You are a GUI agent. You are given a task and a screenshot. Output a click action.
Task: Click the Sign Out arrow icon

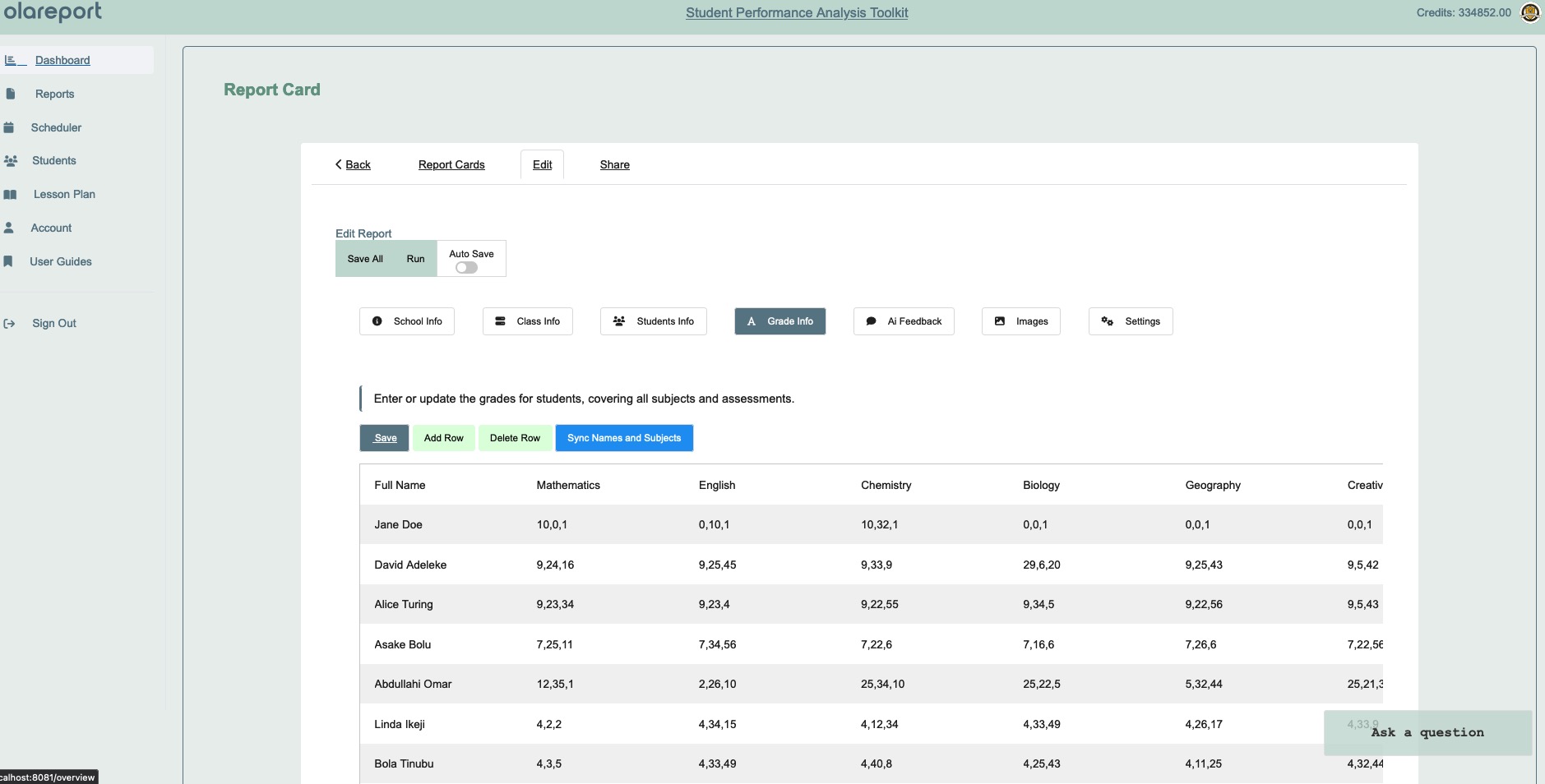(10, 324)
